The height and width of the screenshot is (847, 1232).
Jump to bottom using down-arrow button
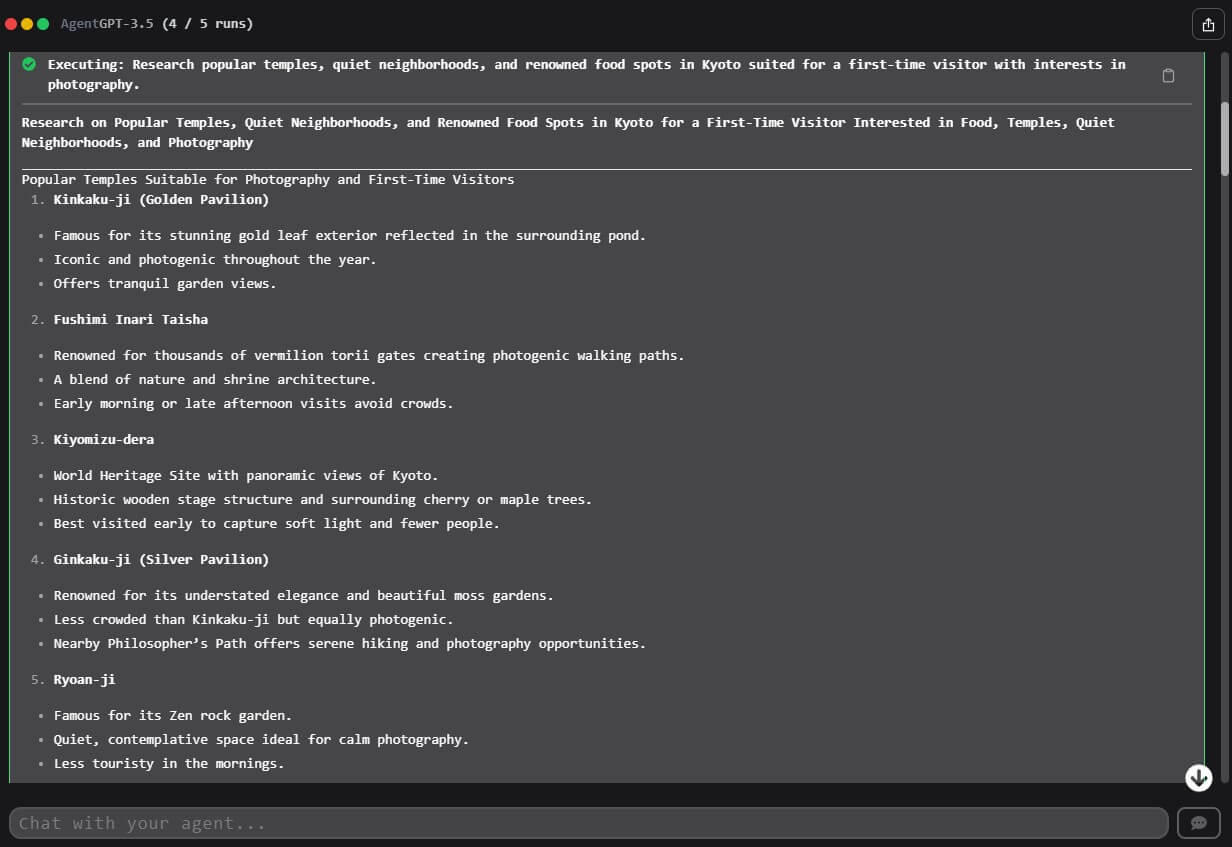(1198, 777)
